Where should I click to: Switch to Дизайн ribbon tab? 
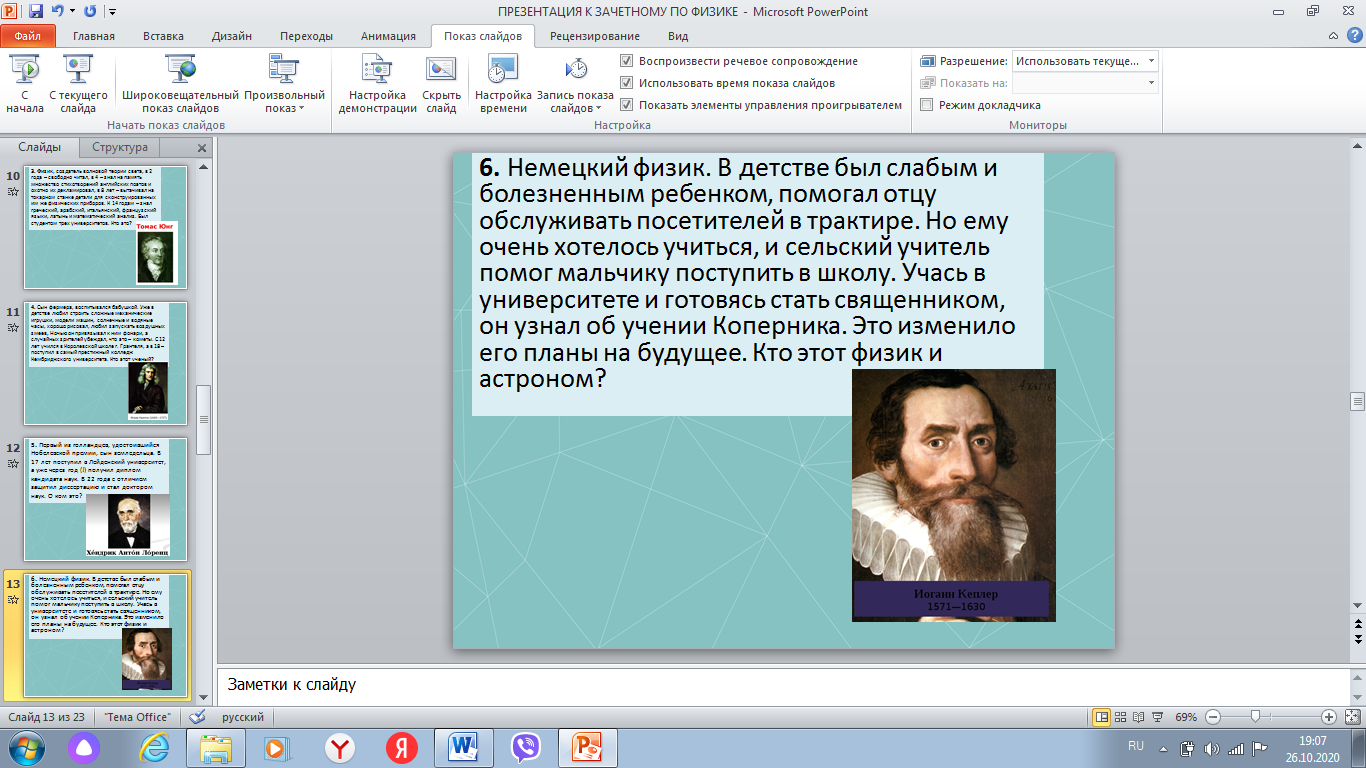tap(231, 36)
